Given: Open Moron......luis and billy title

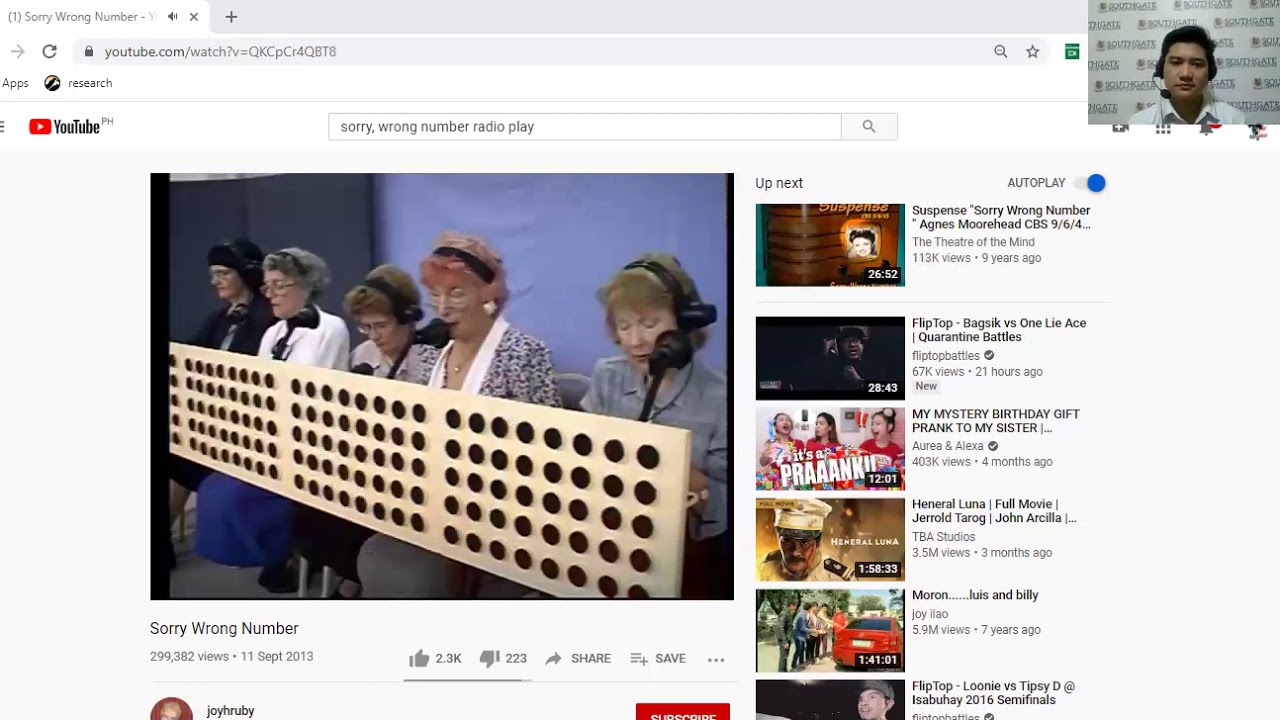Looking at the screenshot, I should (975, 595).
